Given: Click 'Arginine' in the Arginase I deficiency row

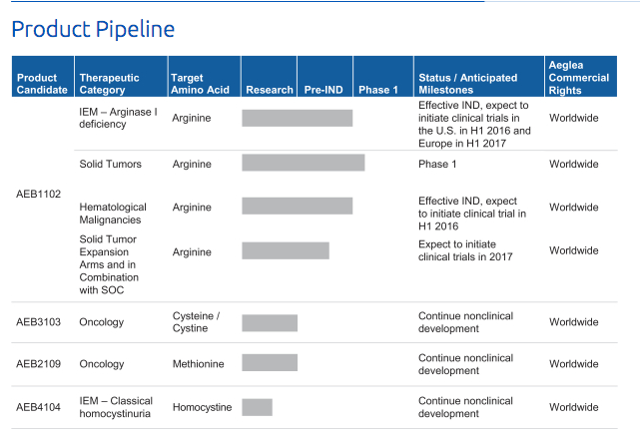Looking at the screenshot, I should pos(191,118).
